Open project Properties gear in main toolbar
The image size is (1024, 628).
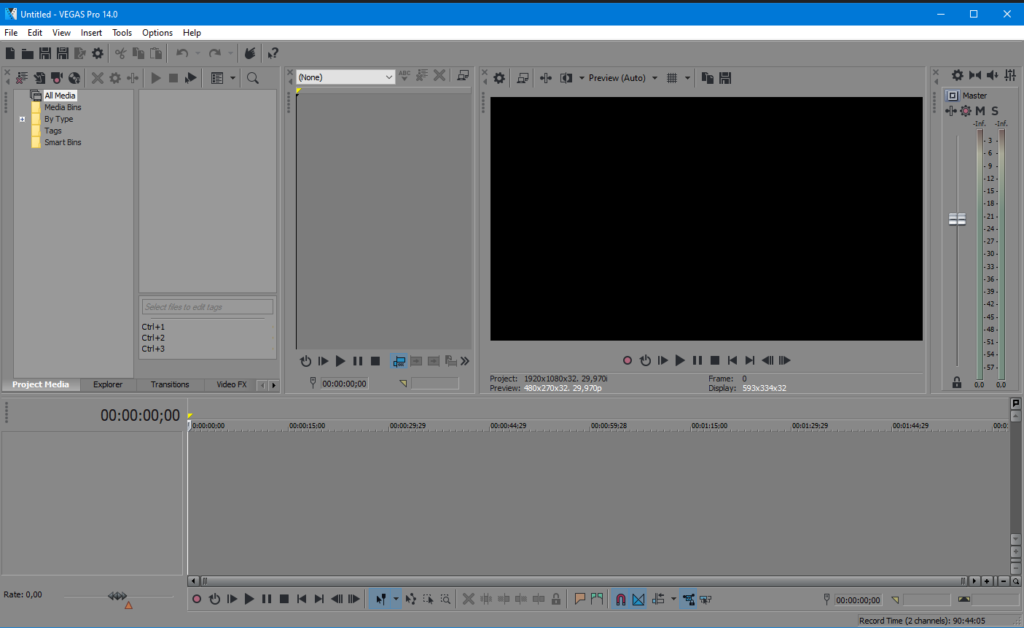tap(97, 54)
